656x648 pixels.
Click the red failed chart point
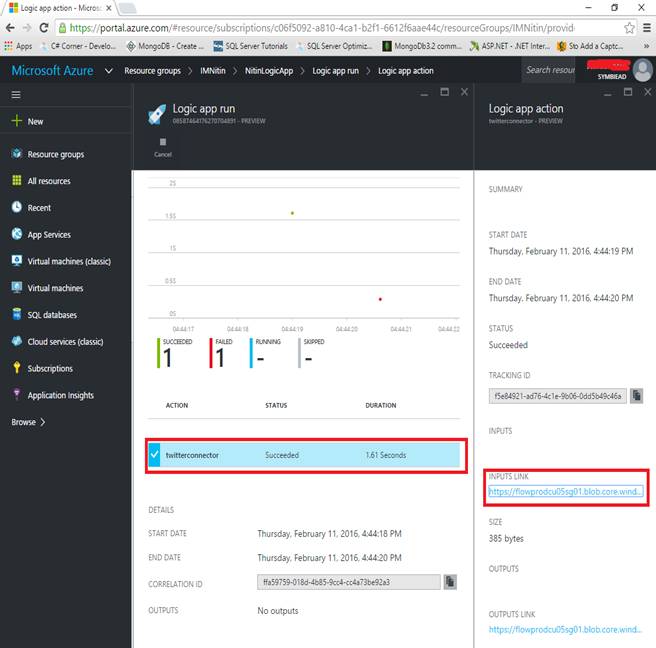380,299
